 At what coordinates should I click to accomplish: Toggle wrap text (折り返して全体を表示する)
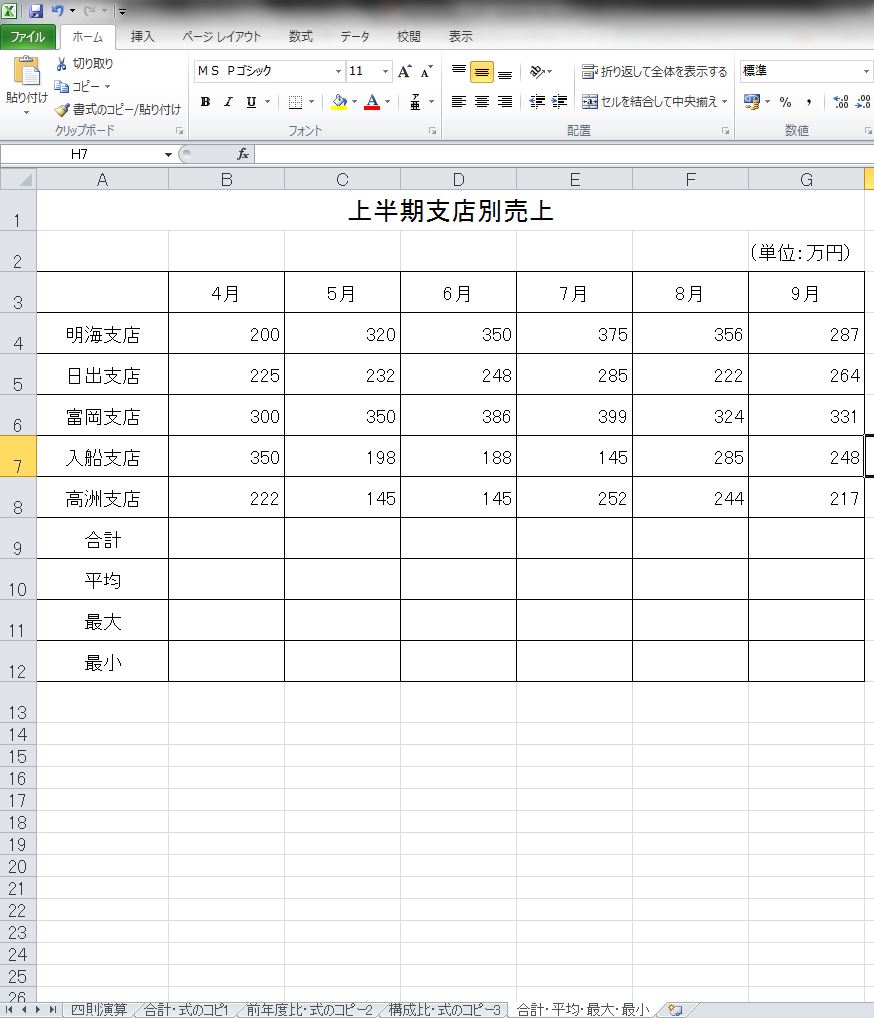coord(655,72)
